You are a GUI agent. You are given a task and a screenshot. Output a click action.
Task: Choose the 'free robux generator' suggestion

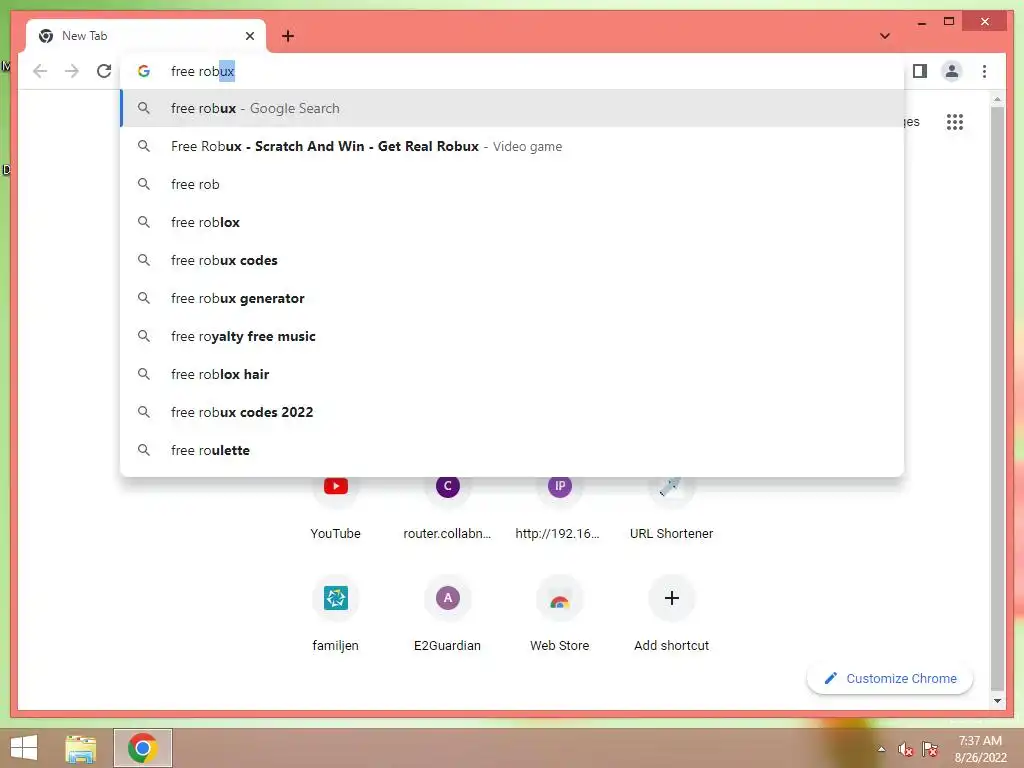(x=513, y=298)
